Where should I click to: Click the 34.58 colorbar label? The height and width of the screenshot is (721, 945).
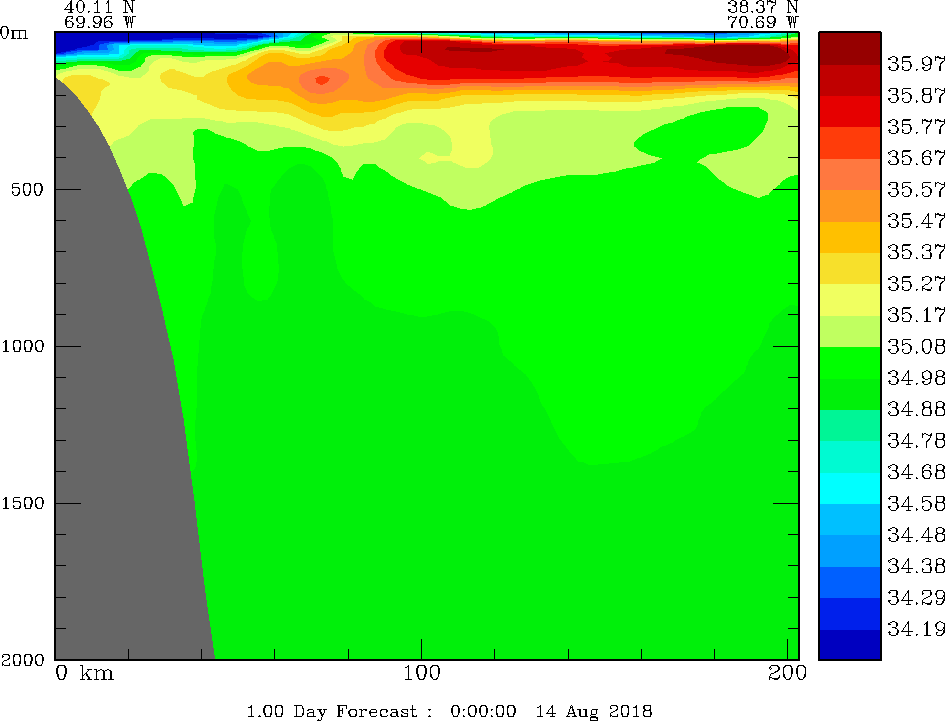tap(915, 503)
